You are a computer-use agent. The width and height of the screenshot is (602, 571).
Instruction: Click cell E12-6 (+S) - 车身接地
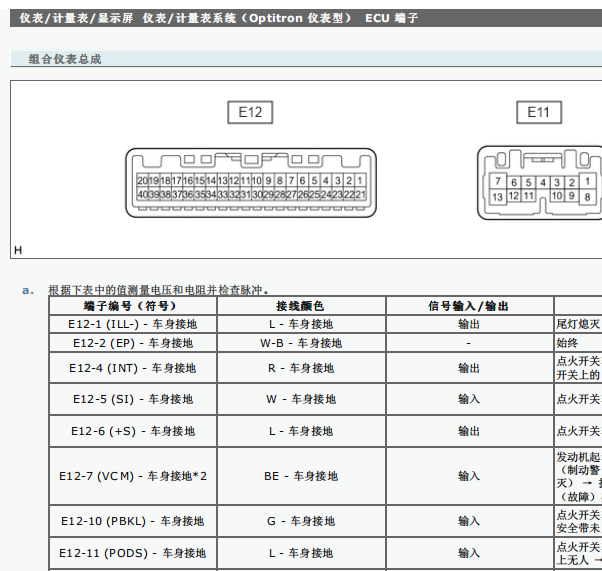pyautogui.click(x=133, y=431)
